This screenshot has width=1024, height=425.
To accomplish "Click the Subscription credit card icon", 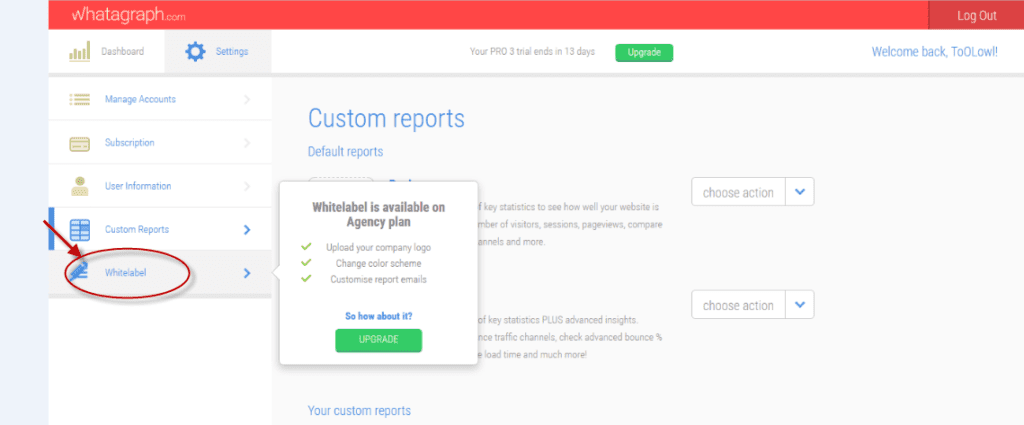I will [80, 143].
